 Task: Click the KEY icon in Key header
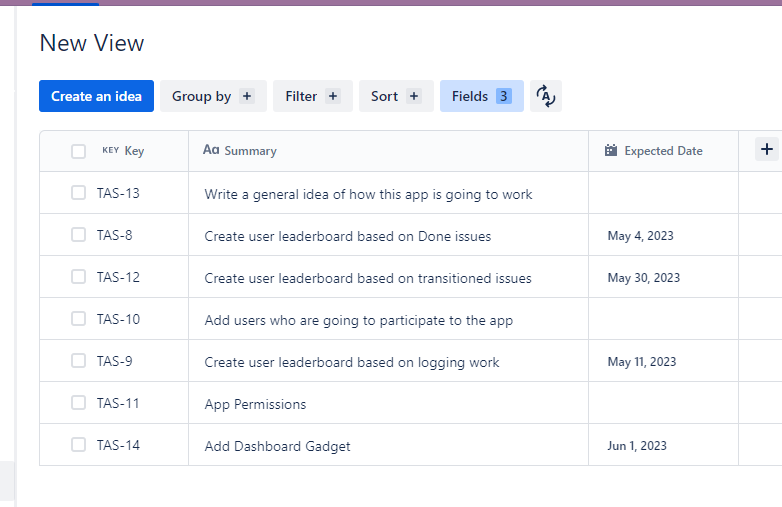[111, 150]
